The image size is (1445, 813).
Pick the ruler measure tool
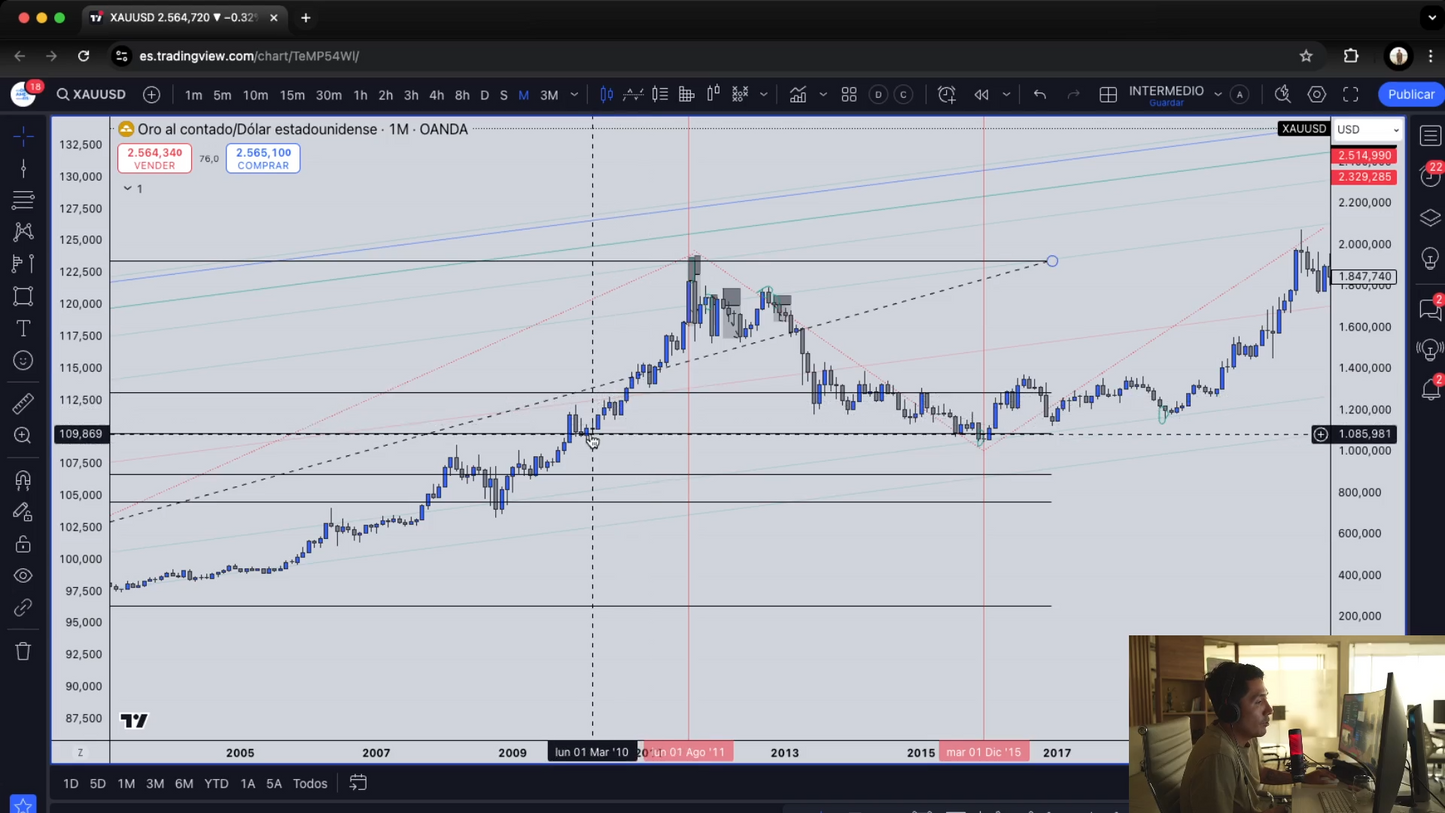[23, 403]
